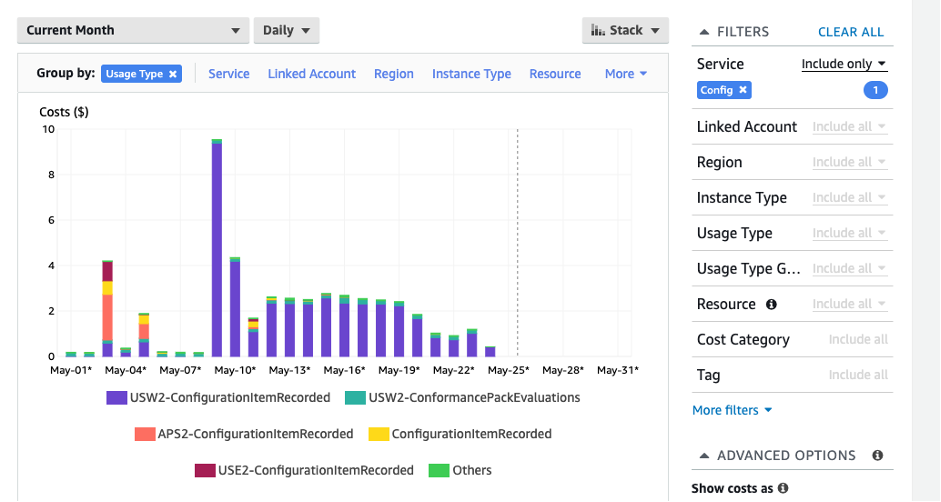941x502 pixels.
Task: Remove the Usage Type group-by chip
Action: tap(173, 74)
